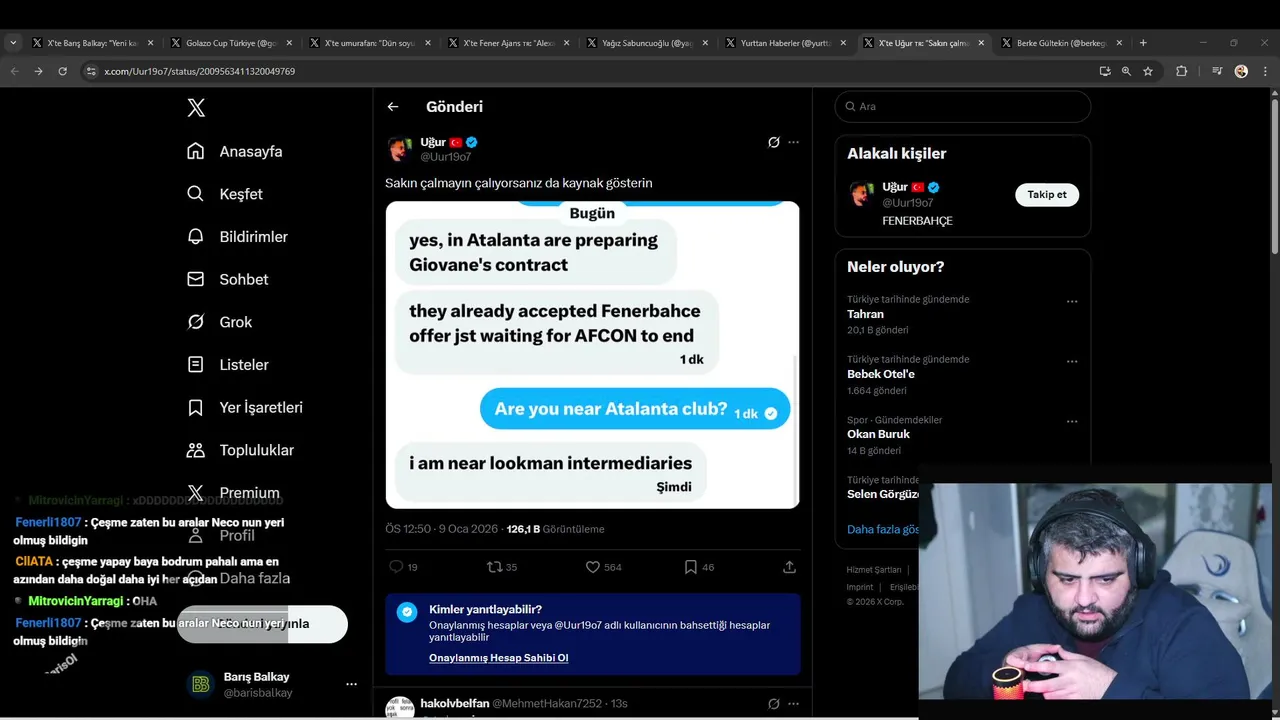
Task: Click the X logo in the sidebar
Action: pos(196,108)
